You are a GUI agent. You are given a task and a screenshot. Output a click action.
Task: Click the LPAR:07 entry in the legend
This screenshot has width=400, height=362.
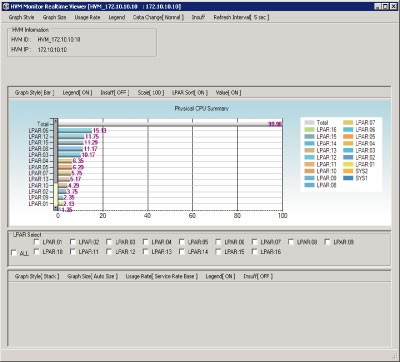365,123
